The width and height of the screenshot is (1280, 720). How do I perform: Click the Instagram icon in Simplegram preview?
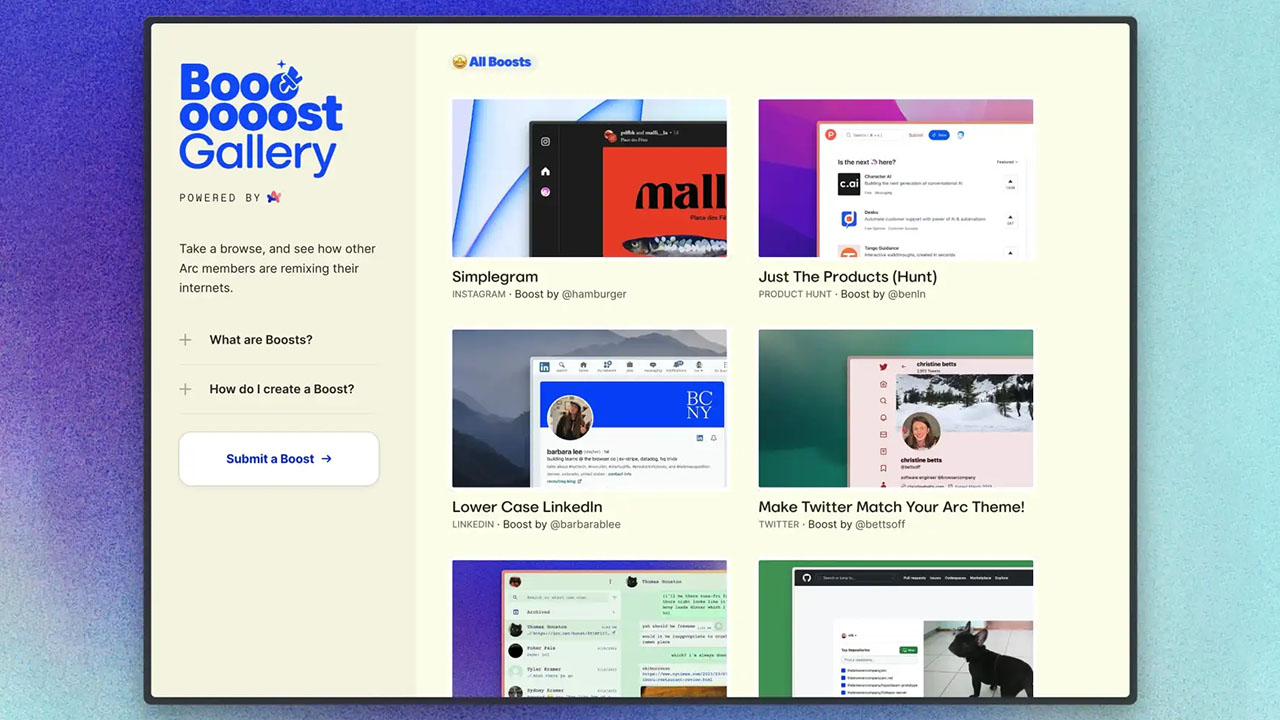coord(545,142)
